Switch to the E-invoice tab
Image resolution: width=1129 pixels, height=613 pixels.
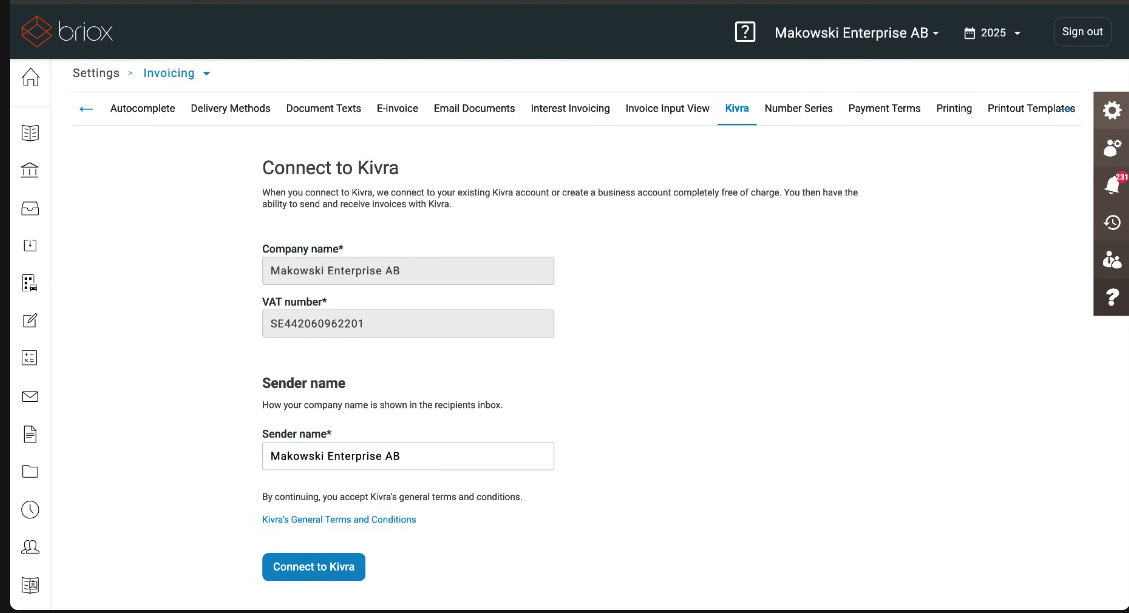click(x=397, y=108)
